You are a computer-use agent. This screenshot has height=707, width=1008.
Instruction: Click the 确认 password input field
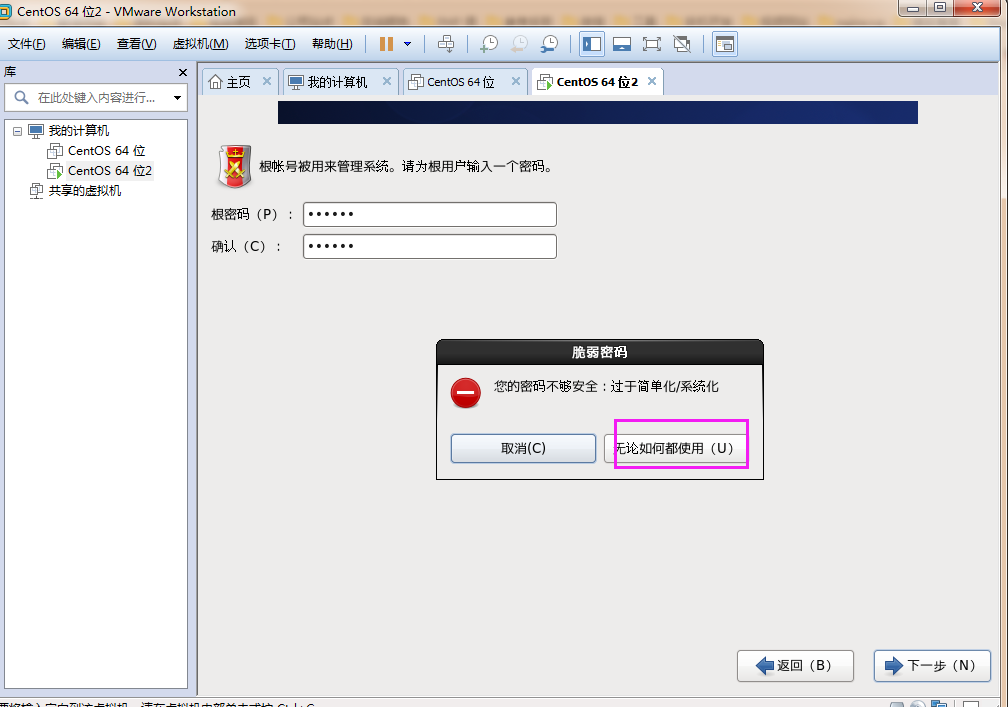(429, 247)
